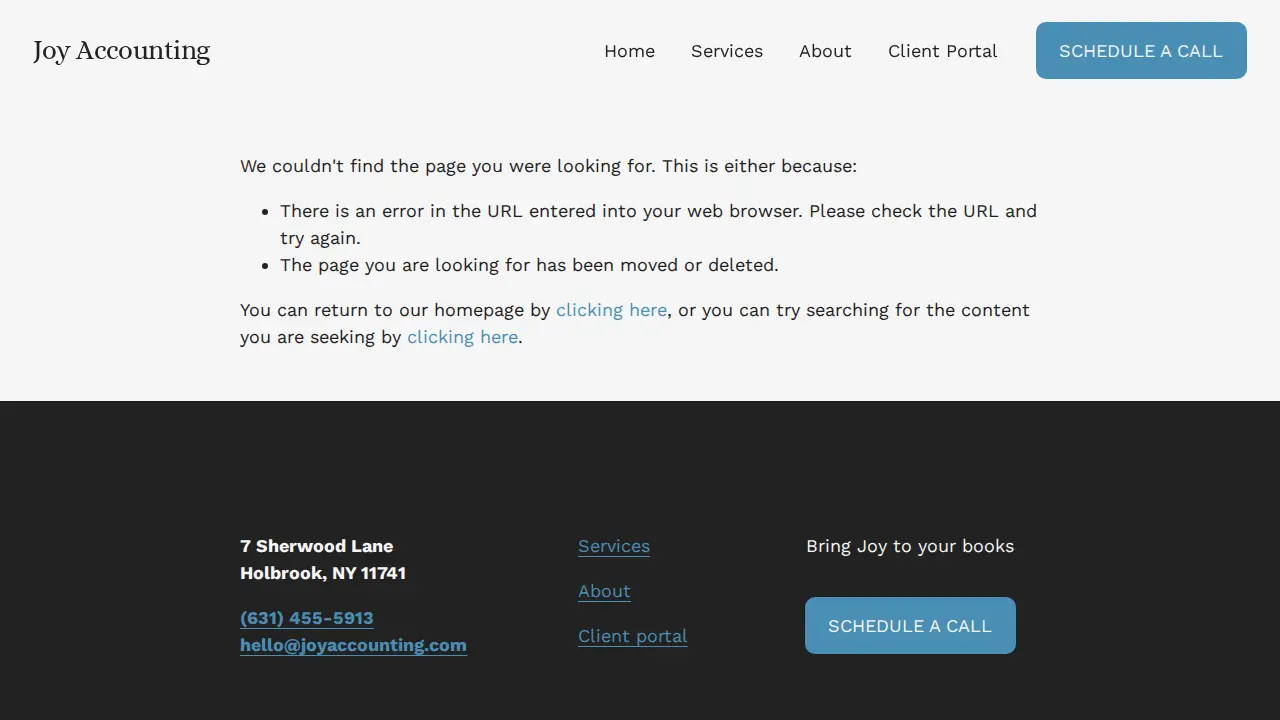Call the (631) 455-5913 phone link
This screenshot has width=1280, height=720.
pos(307,618)
